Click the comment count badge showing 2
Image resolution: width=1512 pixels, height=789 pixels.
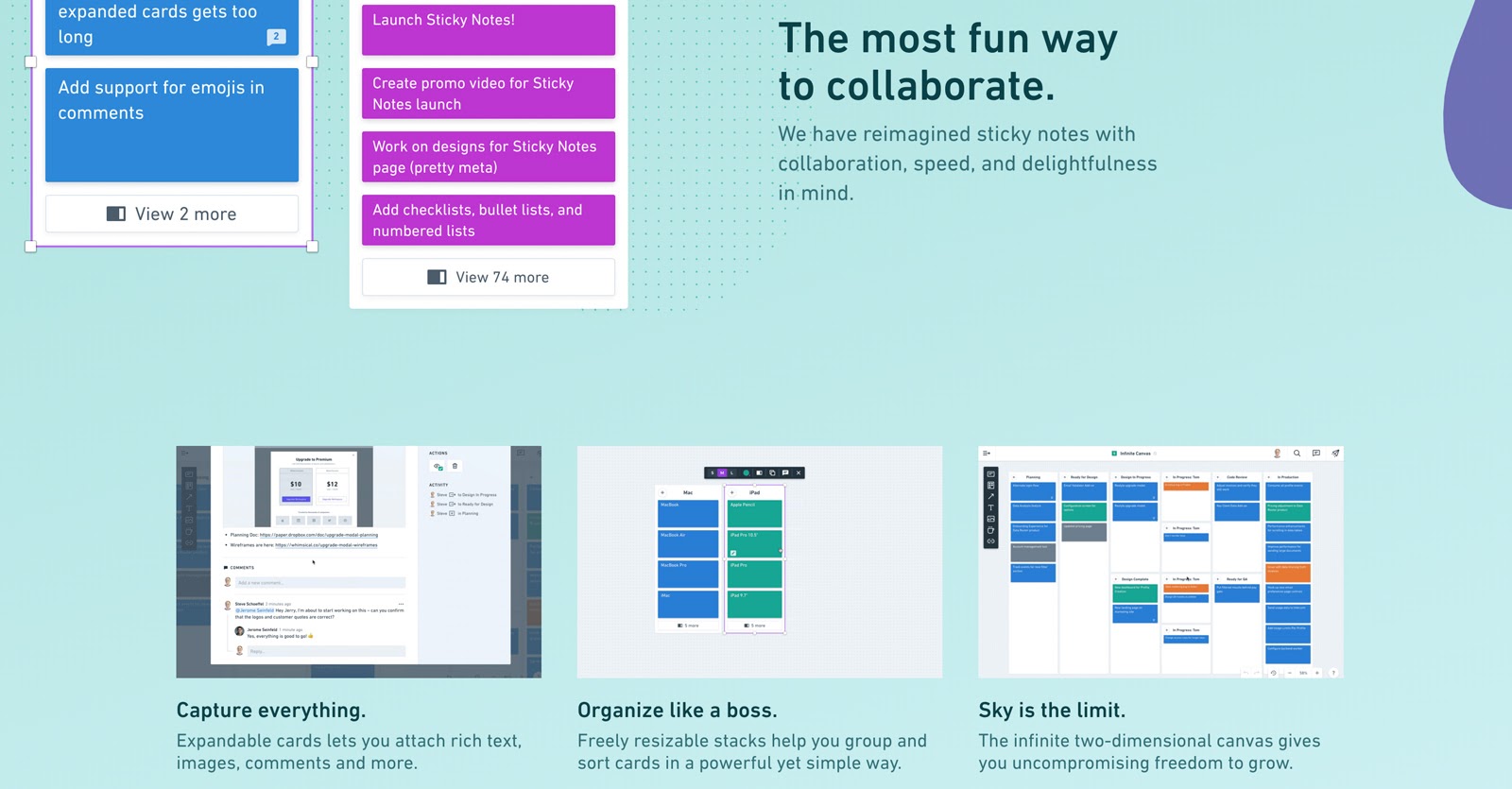pos(276,37)
